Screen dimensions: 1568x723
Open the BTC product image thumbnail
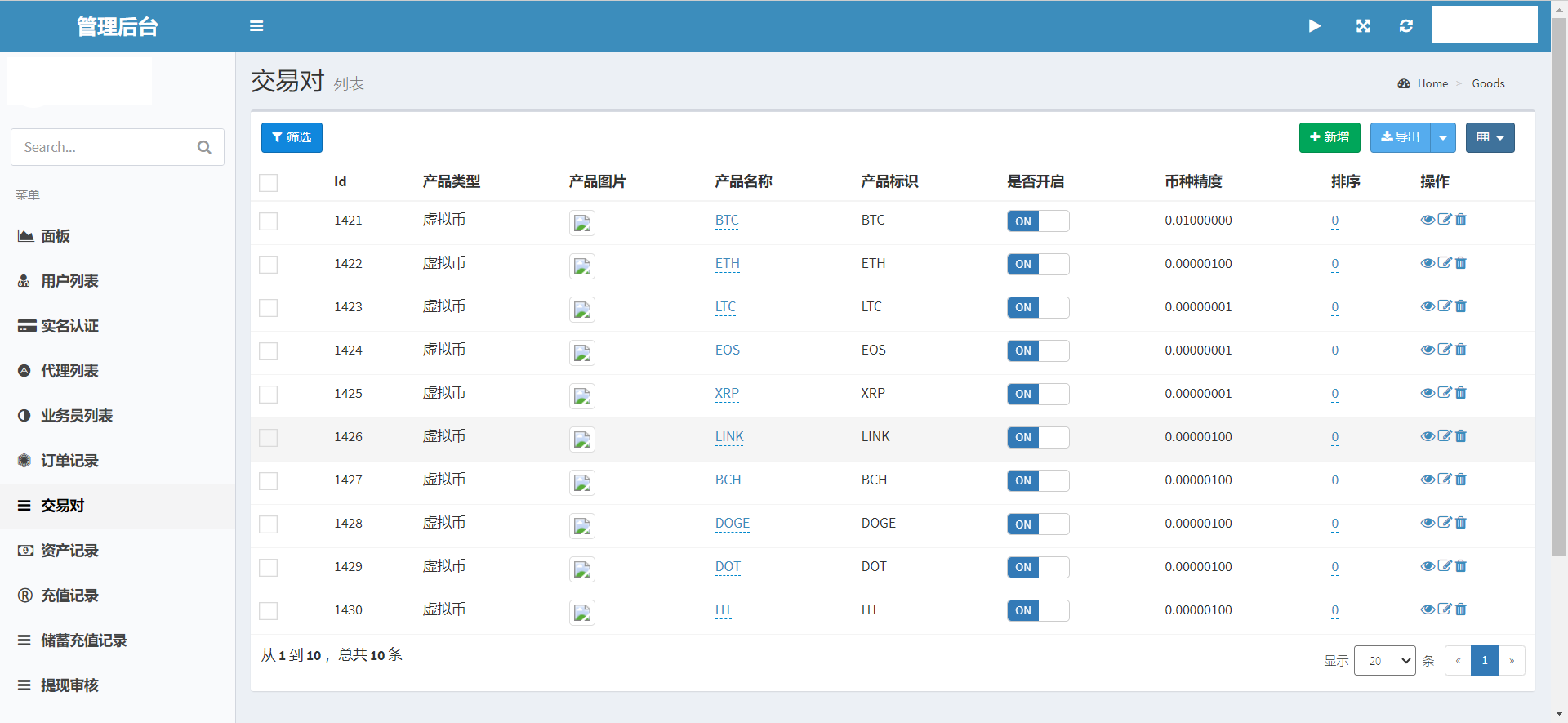[582, 223]
